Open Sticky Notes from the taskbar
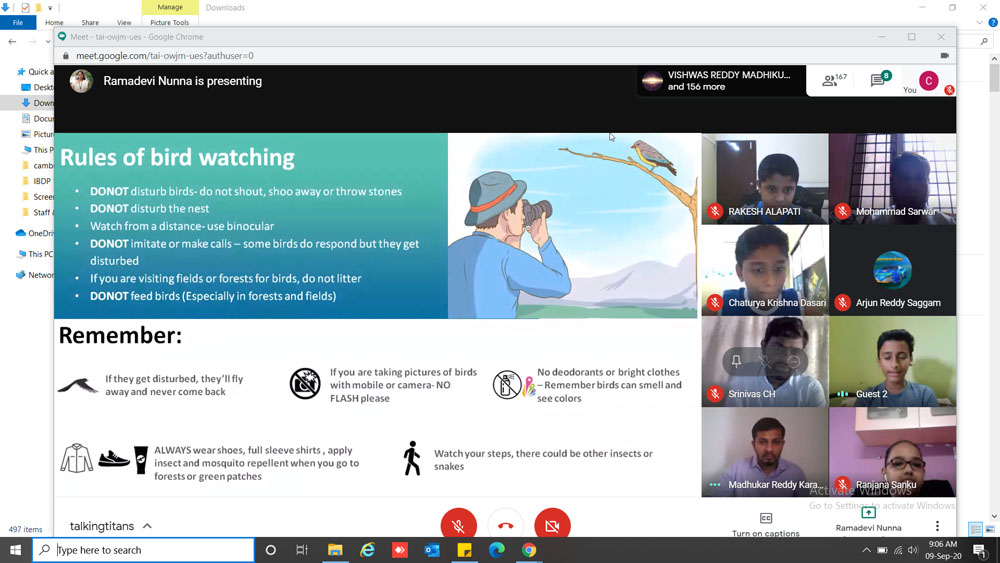Screen dimensions: 1000x563 coord(464,550)
